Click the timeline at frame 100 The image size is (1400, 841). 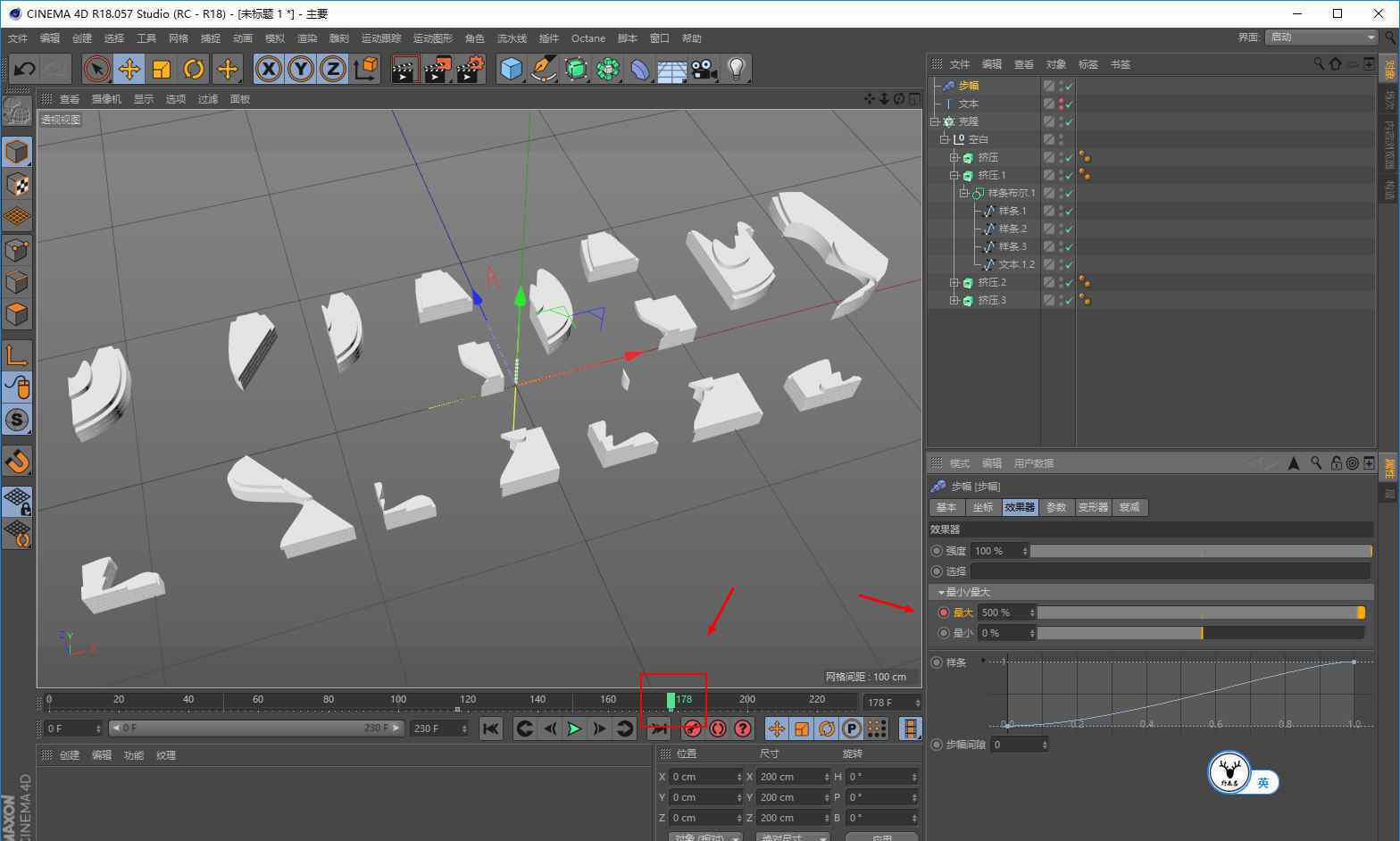[398, 701]
